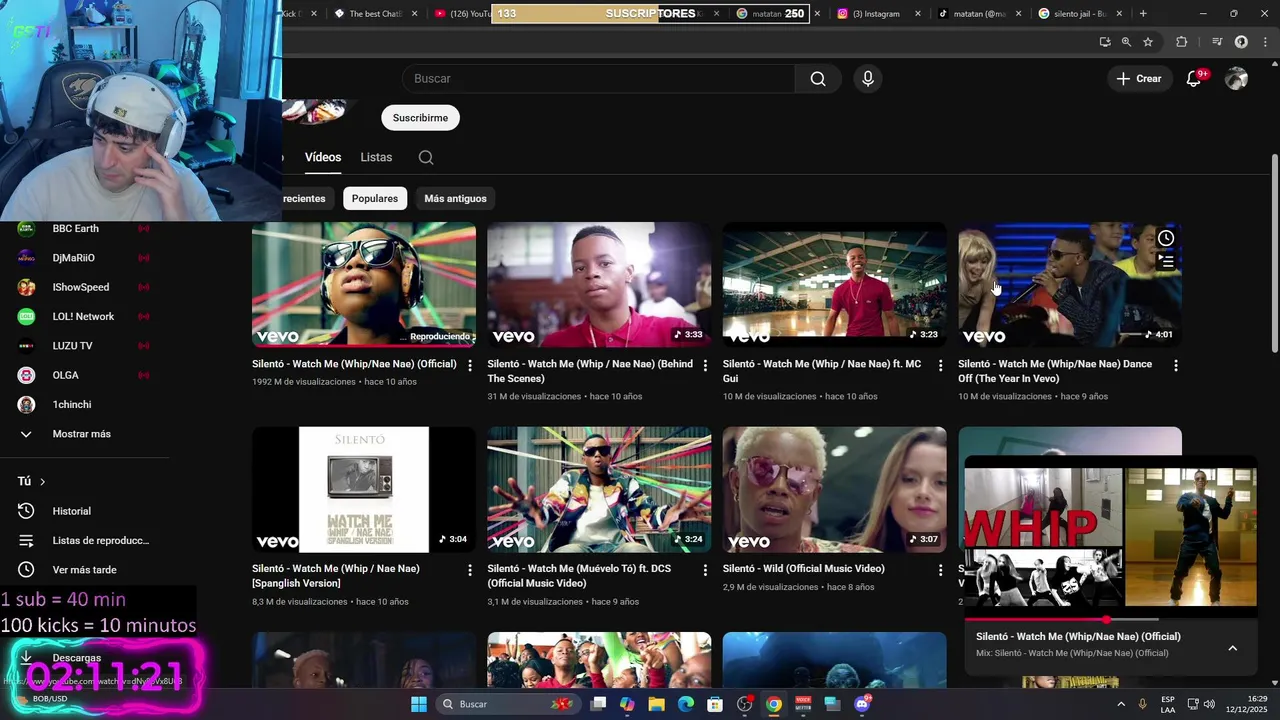This screenshot has width=1280, height=720.
Task: Open options for Spanglish Version video
Action: click(x=470, y=570)
